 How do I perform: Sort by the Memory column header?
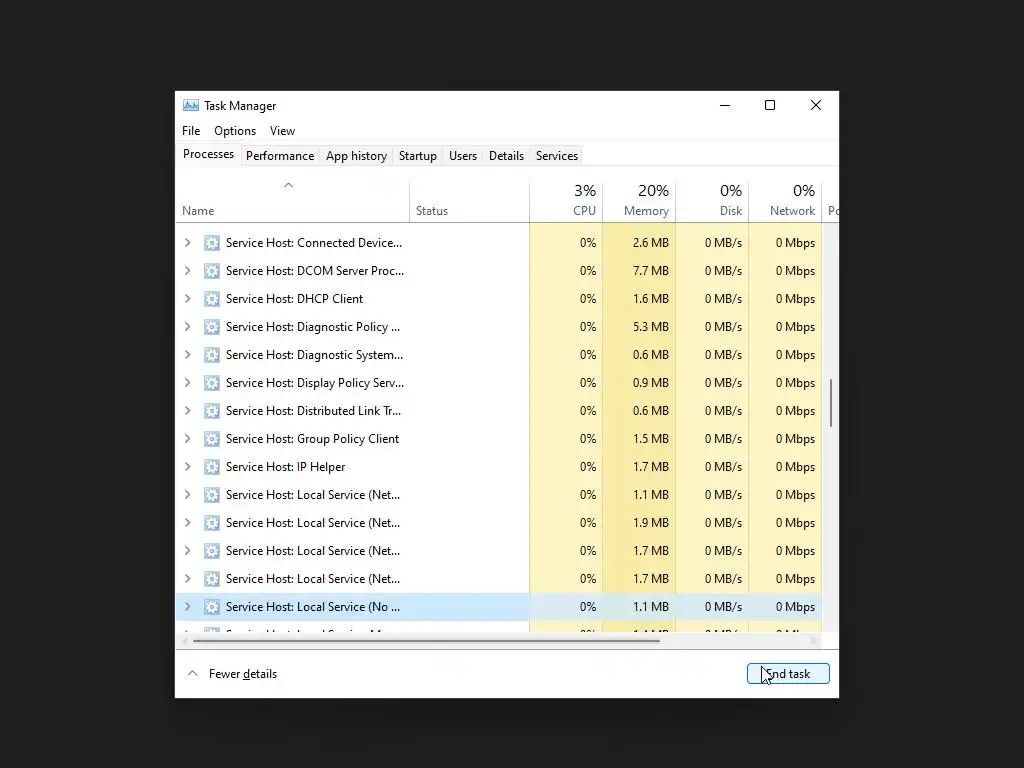pos(639,201)
